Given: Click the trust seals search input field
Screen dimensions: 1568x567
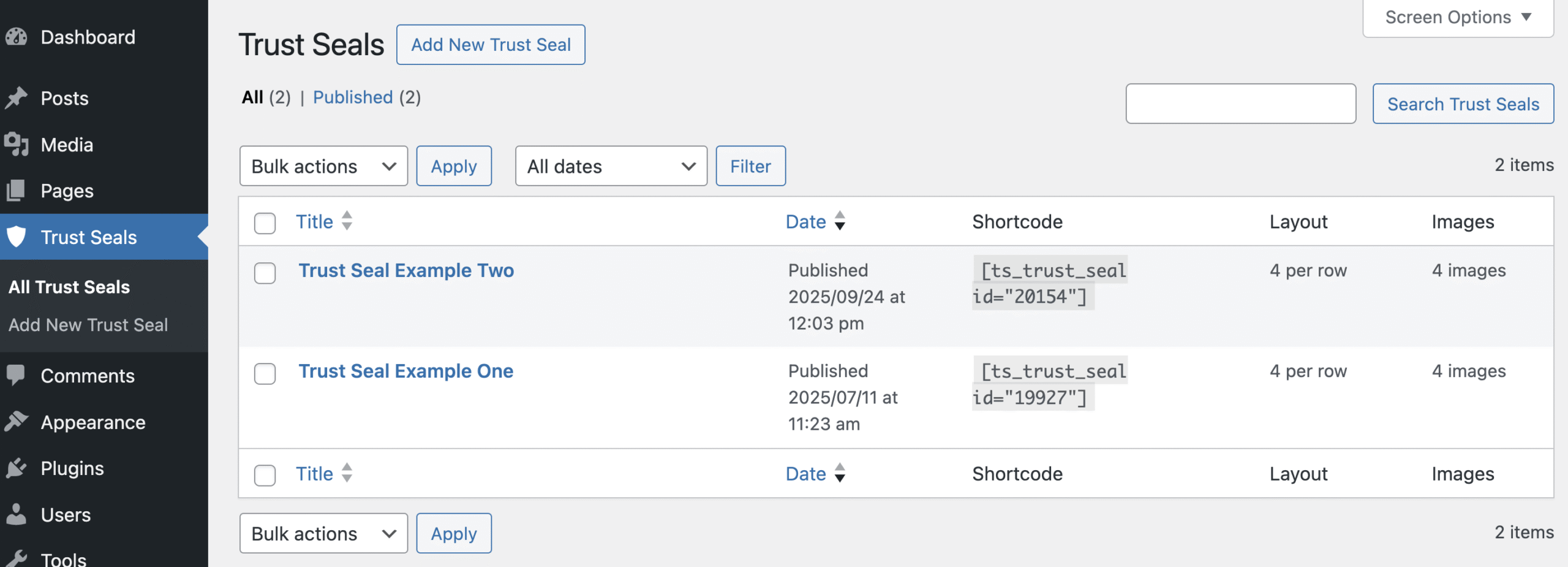Looking at the screenshot, I should pyautogui.click(x=1240, y=104).
